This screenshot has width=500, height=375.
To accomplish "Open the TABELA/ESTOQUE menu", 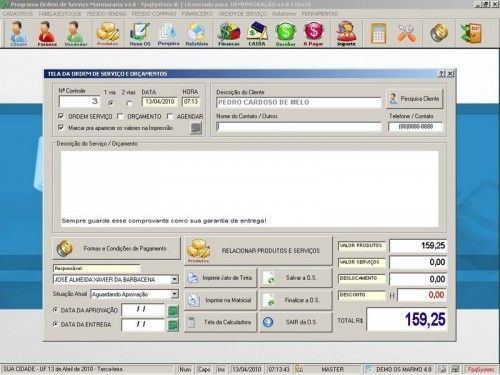I will click(60, 14).
